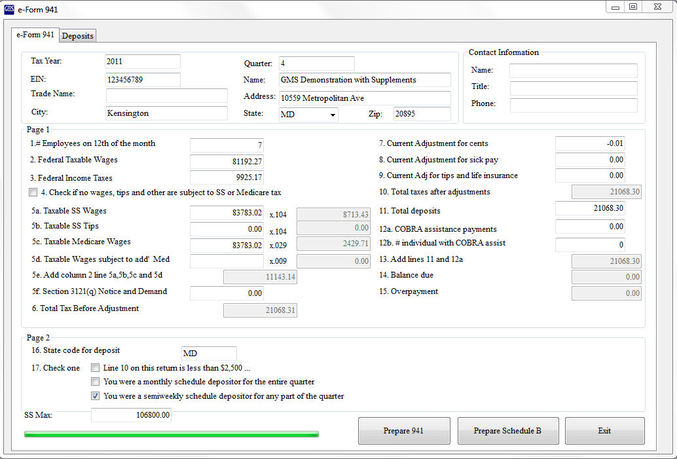Click the Adjustment for sick pay field
Viewport: 677px width, 459px height.
click(x=590, y=160)
